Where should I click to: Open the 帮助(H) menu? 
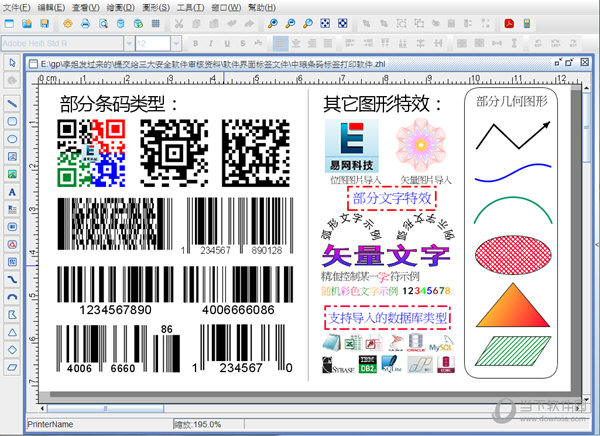pos(262,7)
